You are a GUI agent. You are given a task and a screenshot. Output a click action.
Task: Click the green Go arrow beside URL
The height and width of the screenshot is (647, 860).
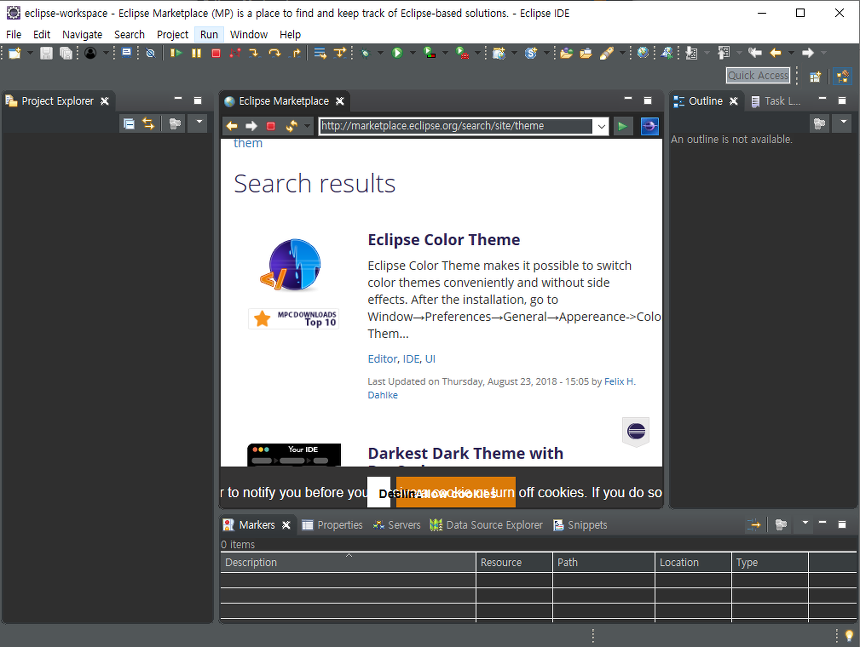pyautogui.click(x=623, y=126)
